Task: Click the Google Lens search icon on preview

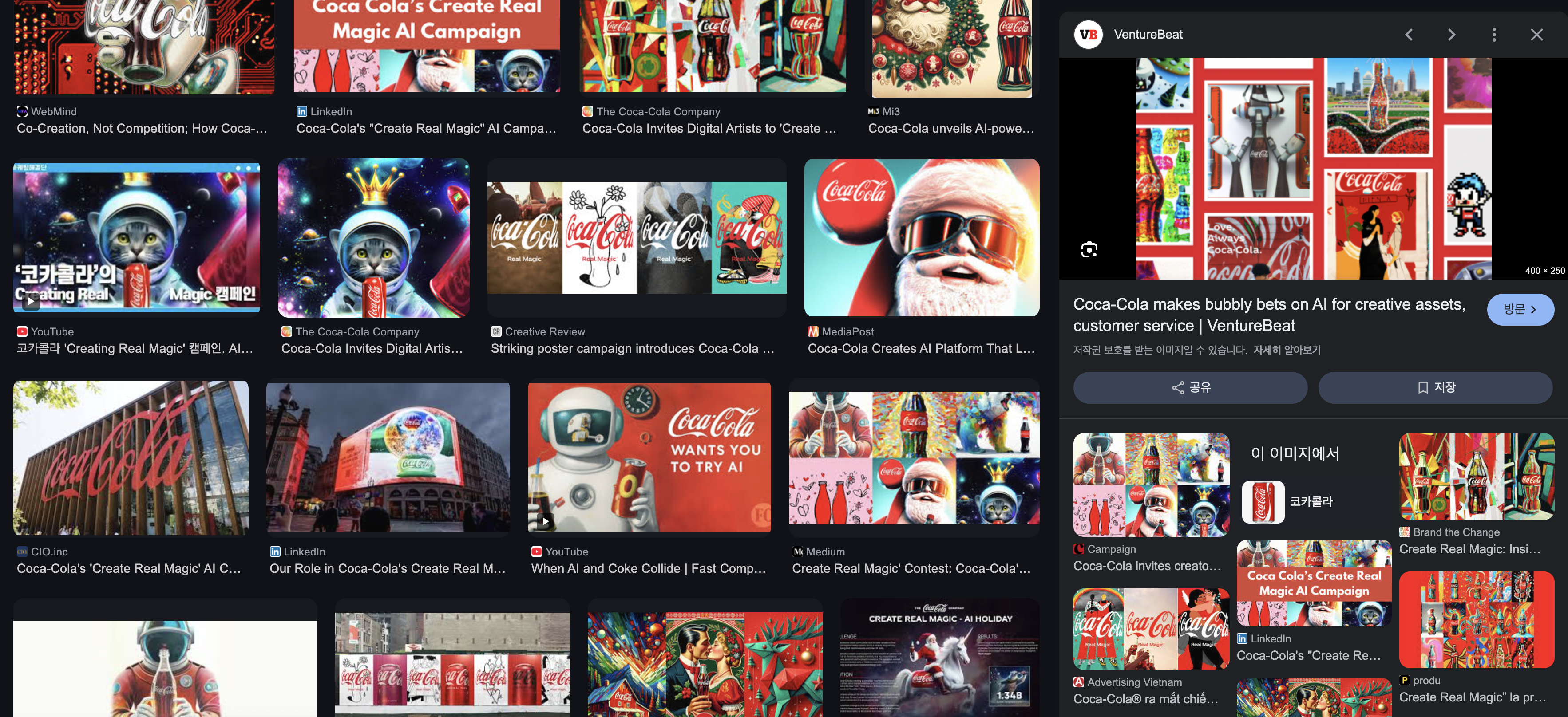Action: 1089,249
